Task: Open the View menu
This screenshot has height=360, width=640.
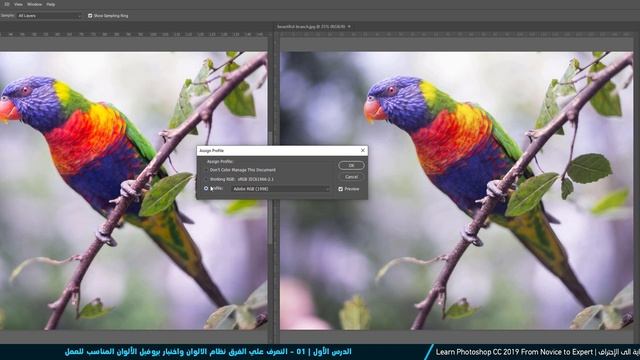Action: 18,4
